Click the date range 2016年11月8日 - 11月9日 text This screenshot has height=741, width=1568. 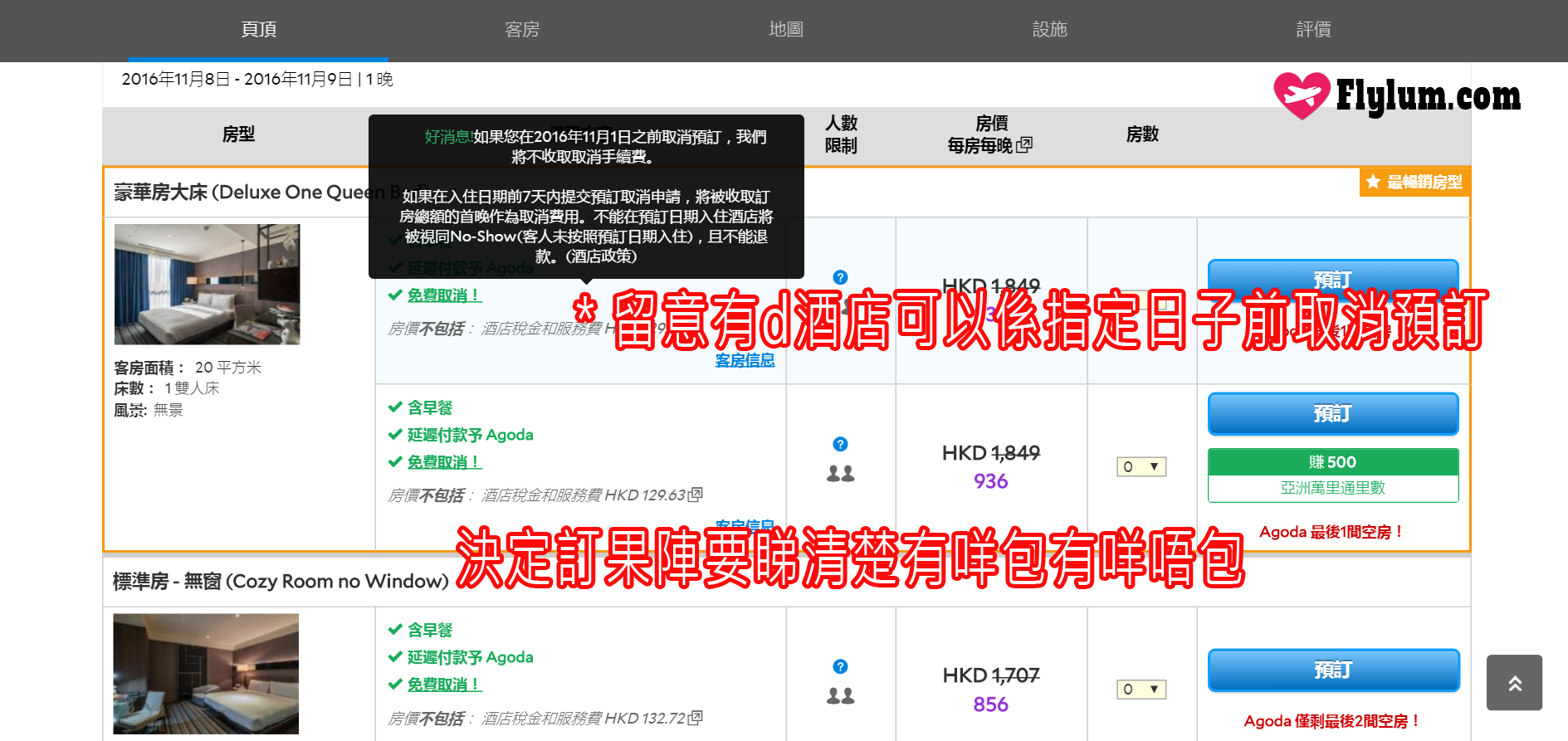coord(257,80)
